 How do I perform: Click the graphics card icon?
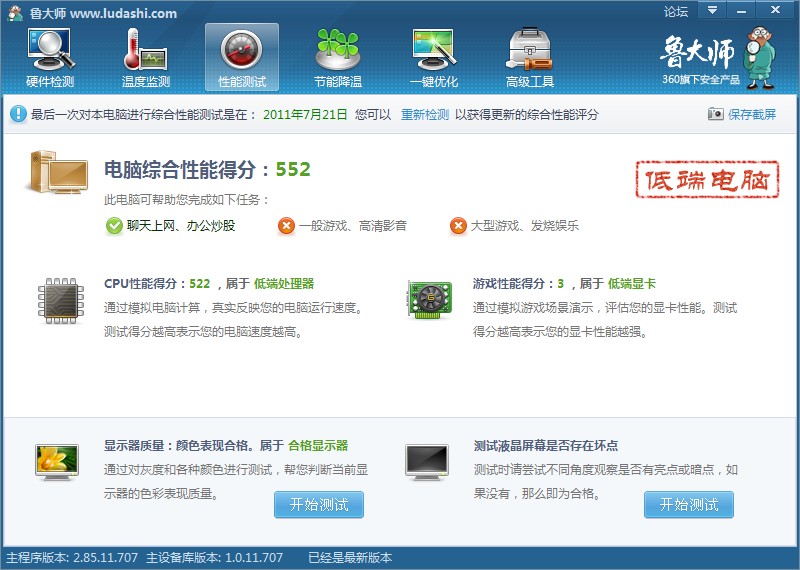pos(429,300)
